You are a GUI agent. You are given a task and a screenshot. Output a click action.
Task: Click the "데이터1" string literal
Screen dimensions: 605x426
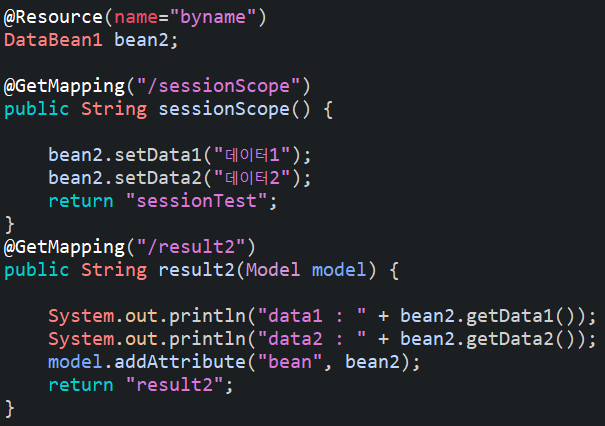(252, 155)
